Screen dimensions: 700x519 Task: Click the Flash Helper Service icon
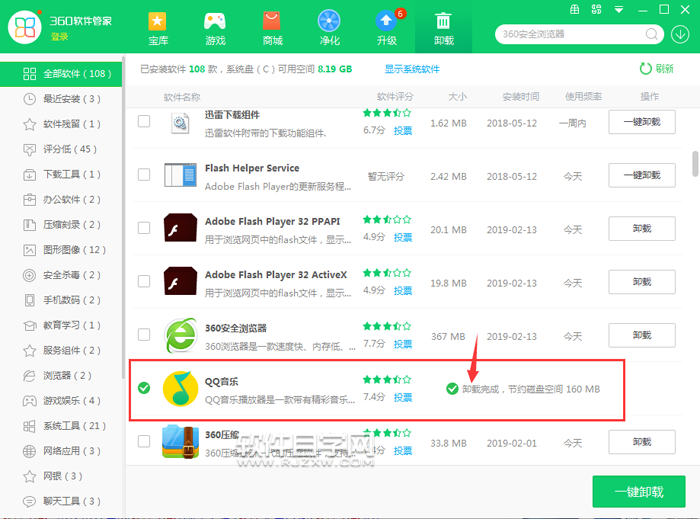180,174
